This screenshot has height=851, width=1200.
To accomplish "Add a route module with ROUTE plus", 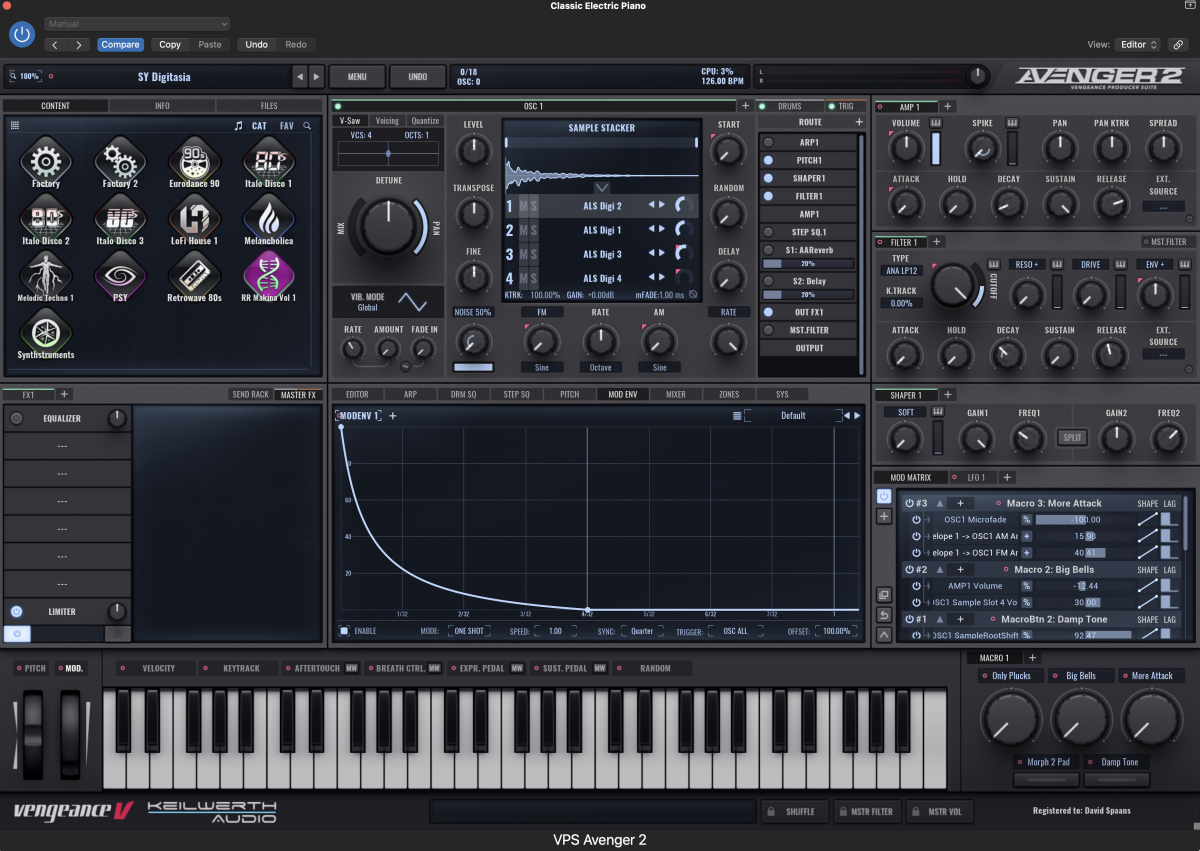I will (x=858, y=122).
